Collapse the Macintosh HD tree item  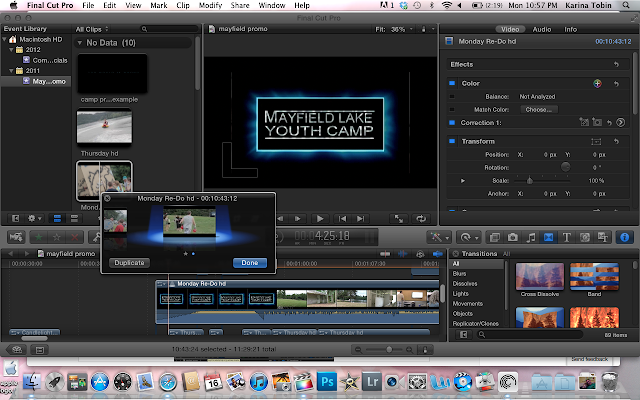[x=4, y=40]
